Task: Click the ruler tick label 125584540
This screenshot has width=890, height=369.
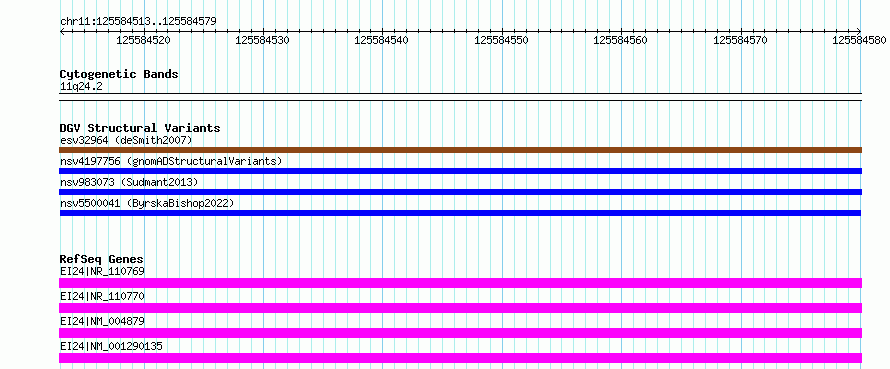Action: (x=382, y=40)
